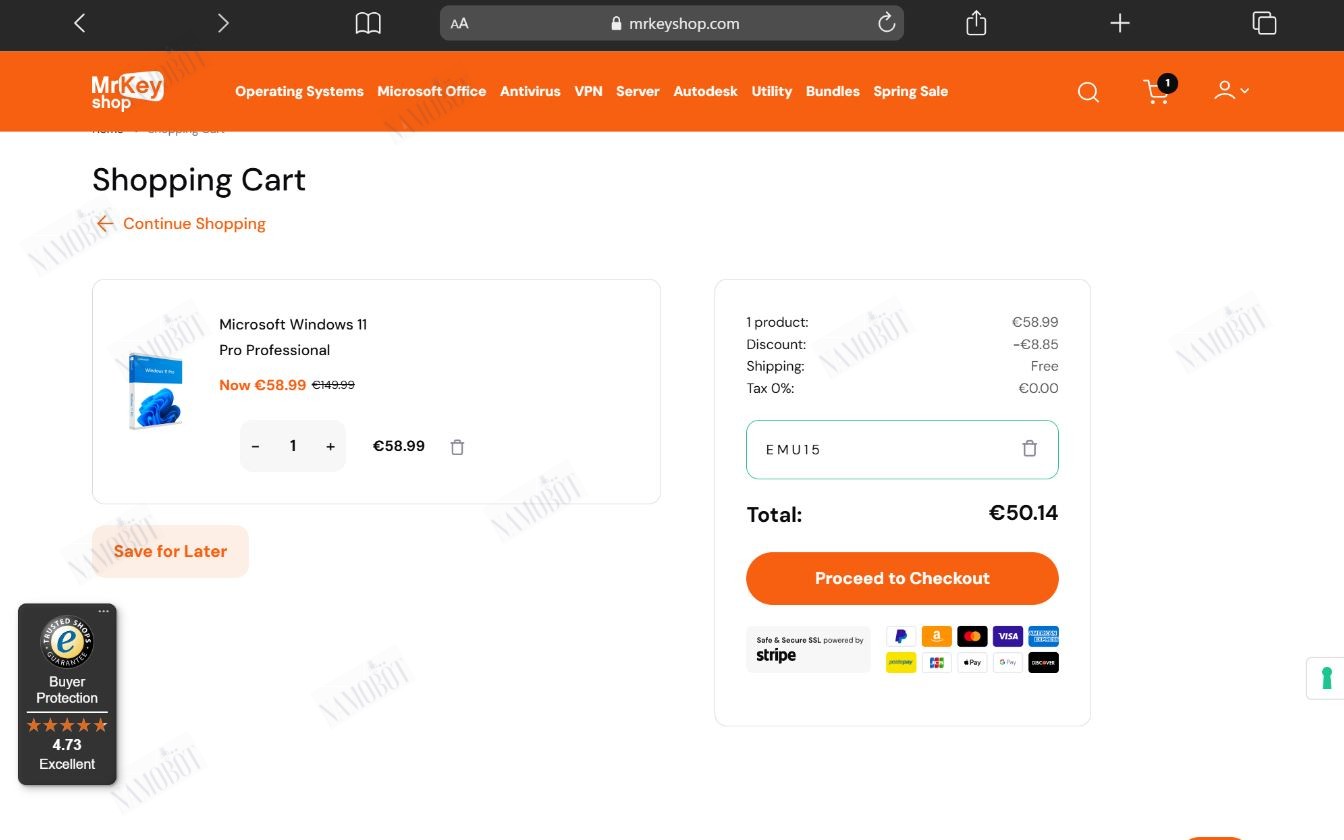Open the Autodesk menu

tap(705, 91)
